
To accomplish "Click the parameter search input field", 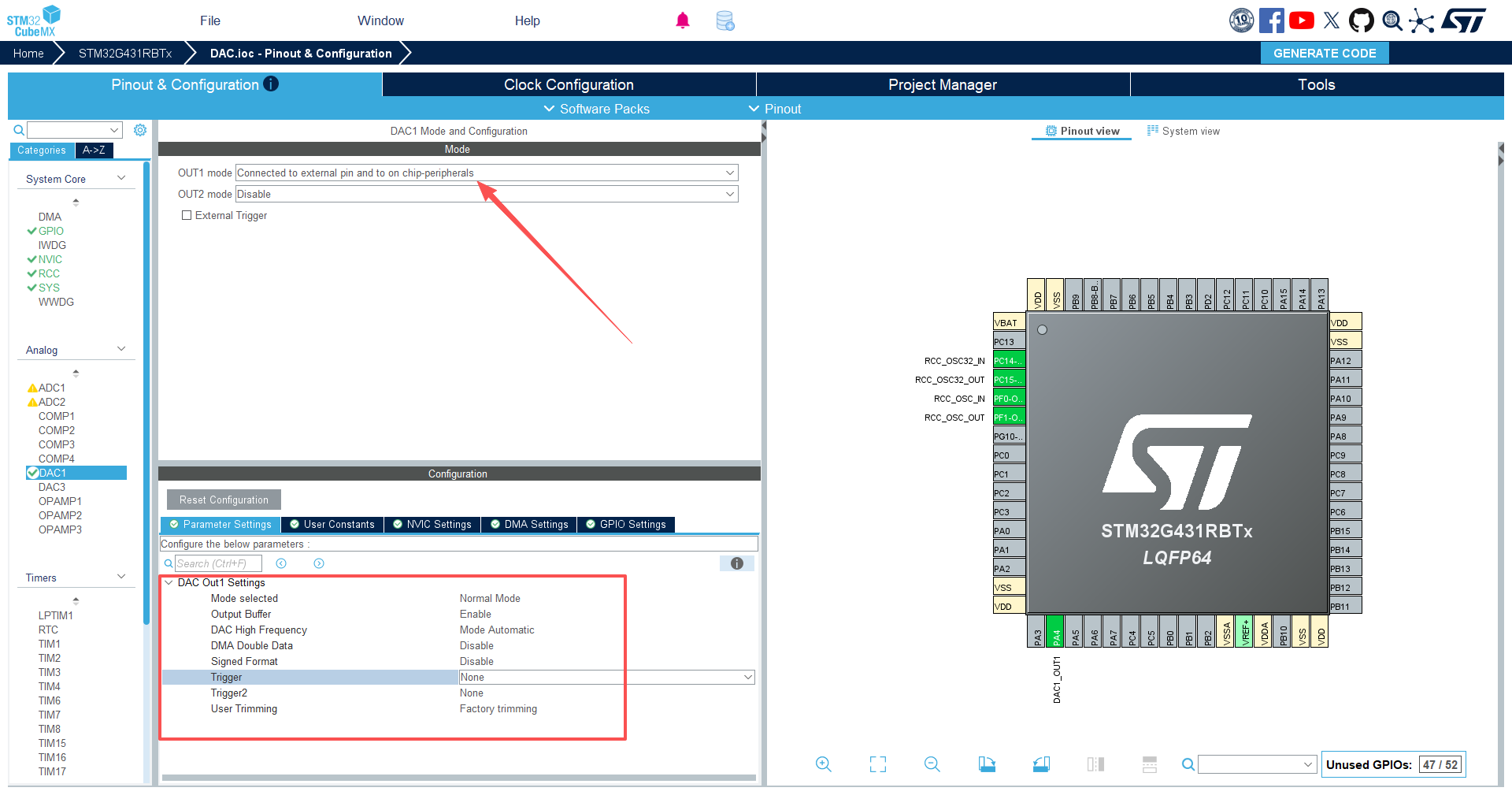I will click(x=217, y=563).
